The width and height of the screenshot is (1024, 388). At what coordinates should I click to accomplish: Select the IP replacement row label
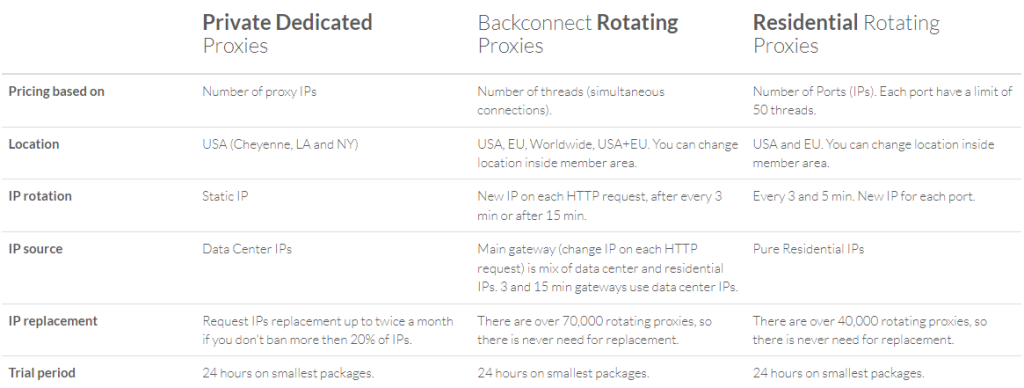pos(53,321)
